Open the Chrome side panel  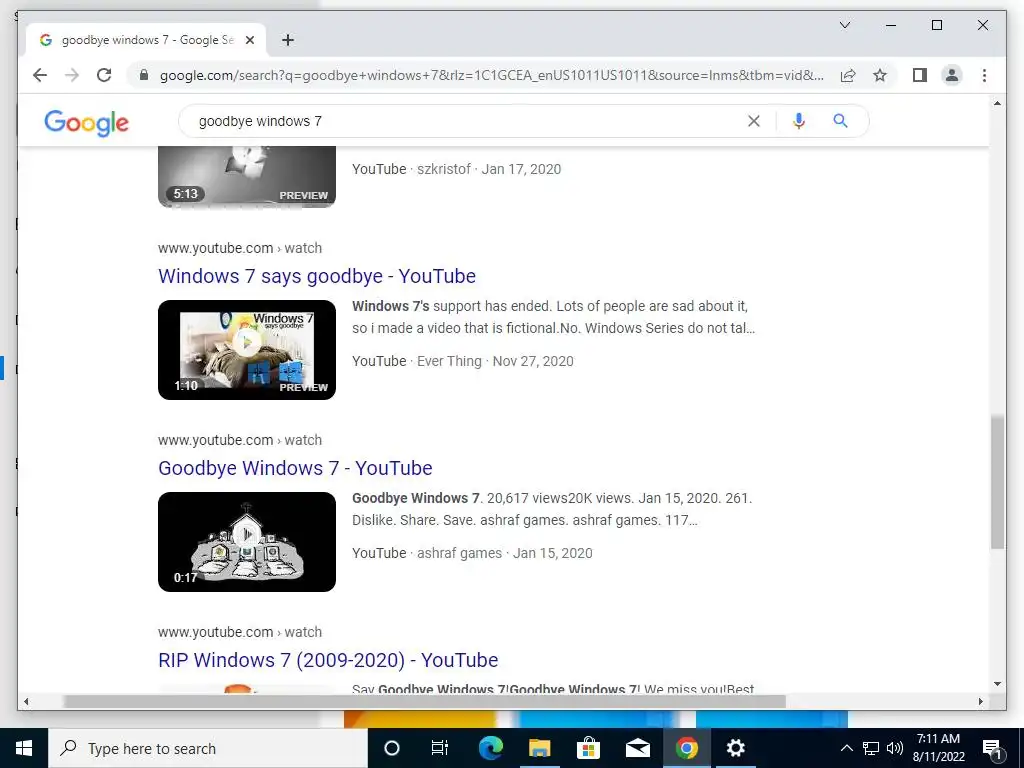(920, 75)
